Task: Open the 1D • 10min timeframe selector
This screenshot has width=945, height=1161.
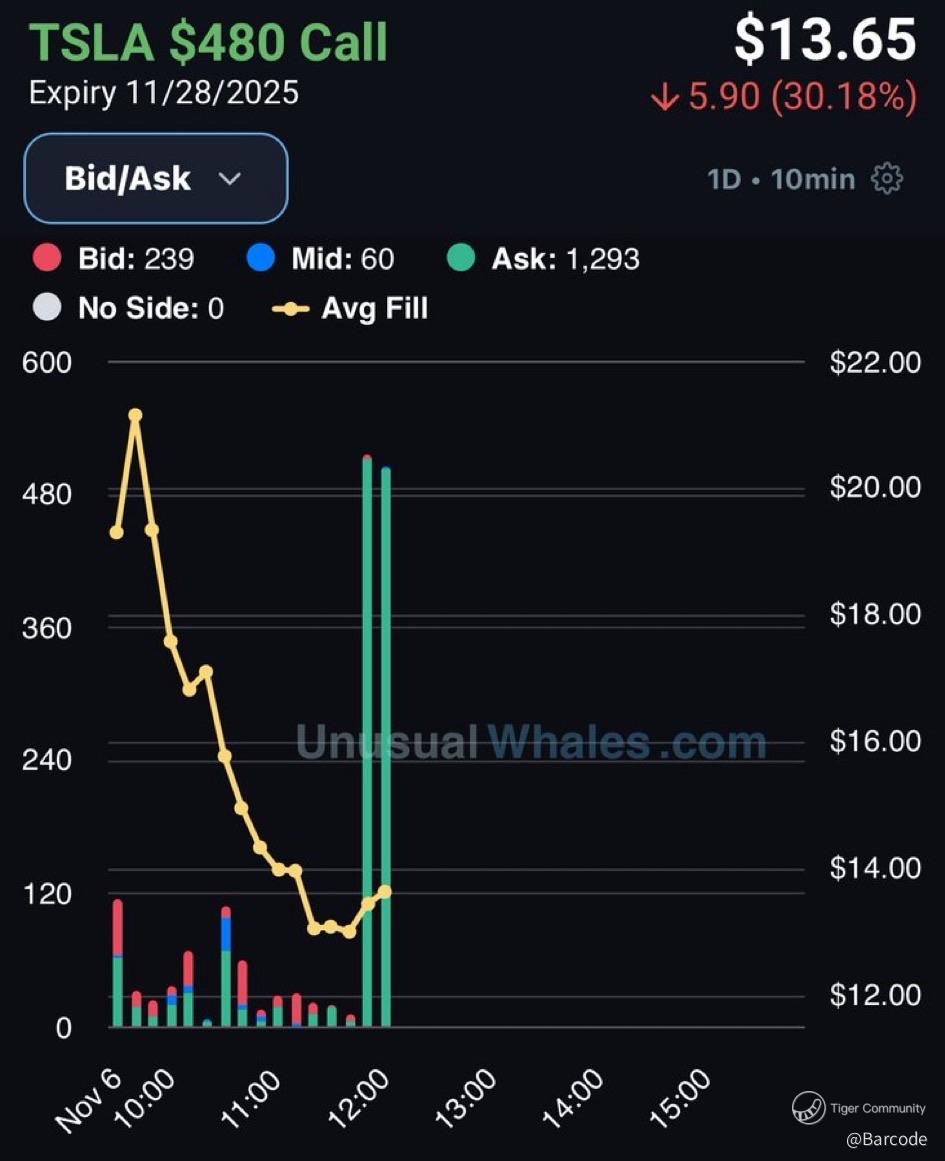Action: pyautogui.click(x=781, y=179)
